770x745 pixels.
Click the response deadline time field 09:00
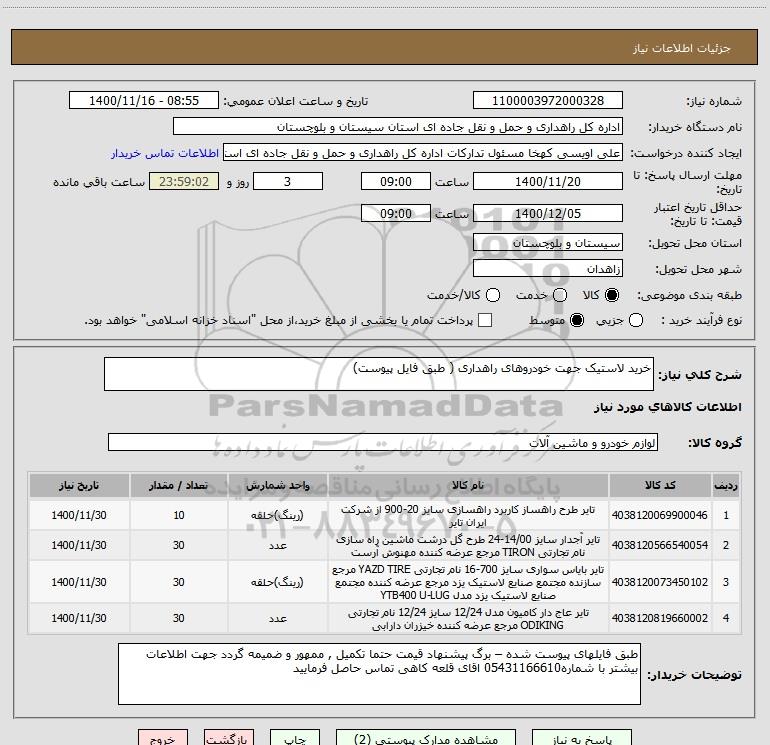point(396,181)
